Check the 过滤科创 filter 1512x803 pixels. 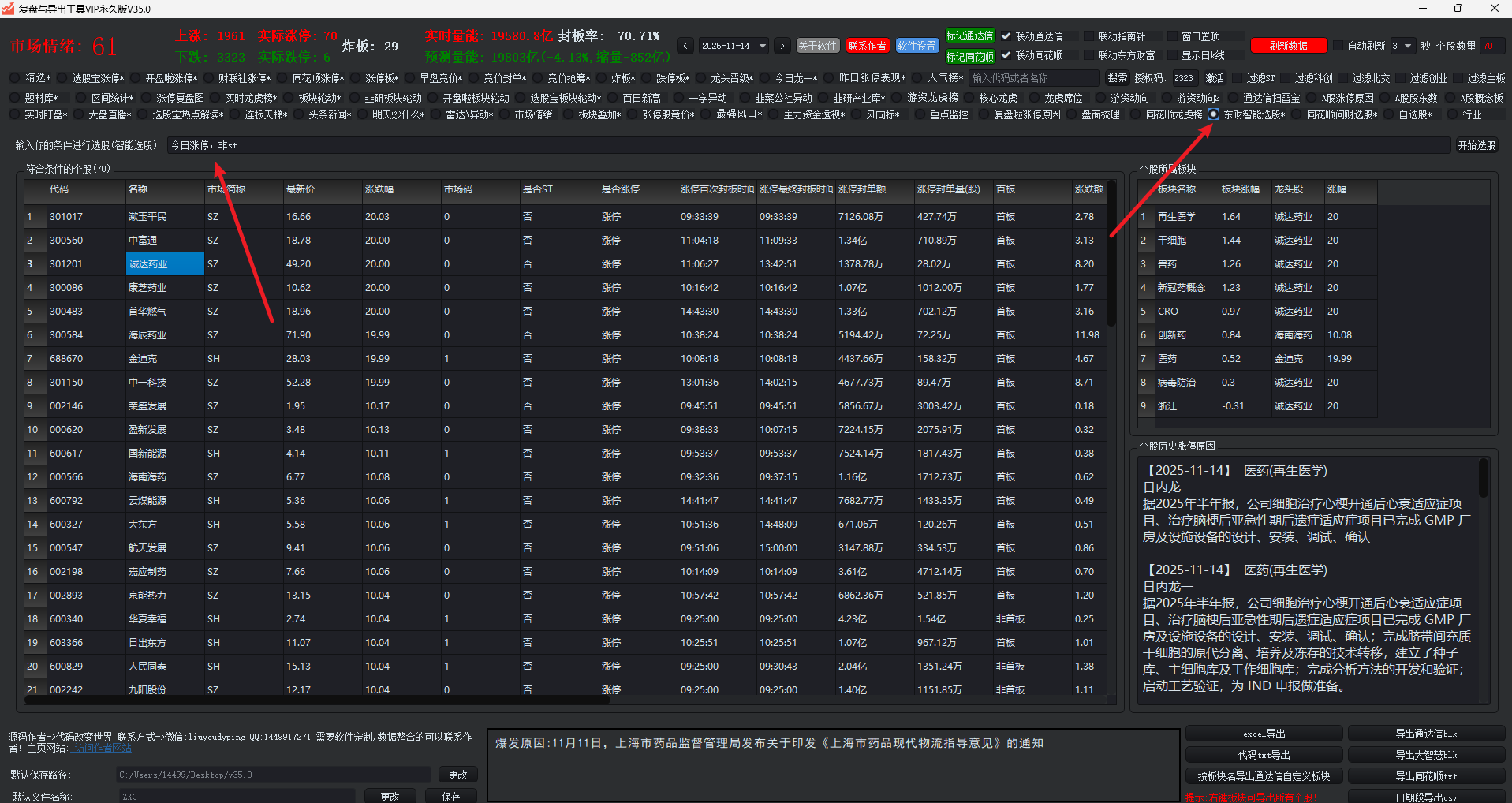click(x=1286, y=78)
